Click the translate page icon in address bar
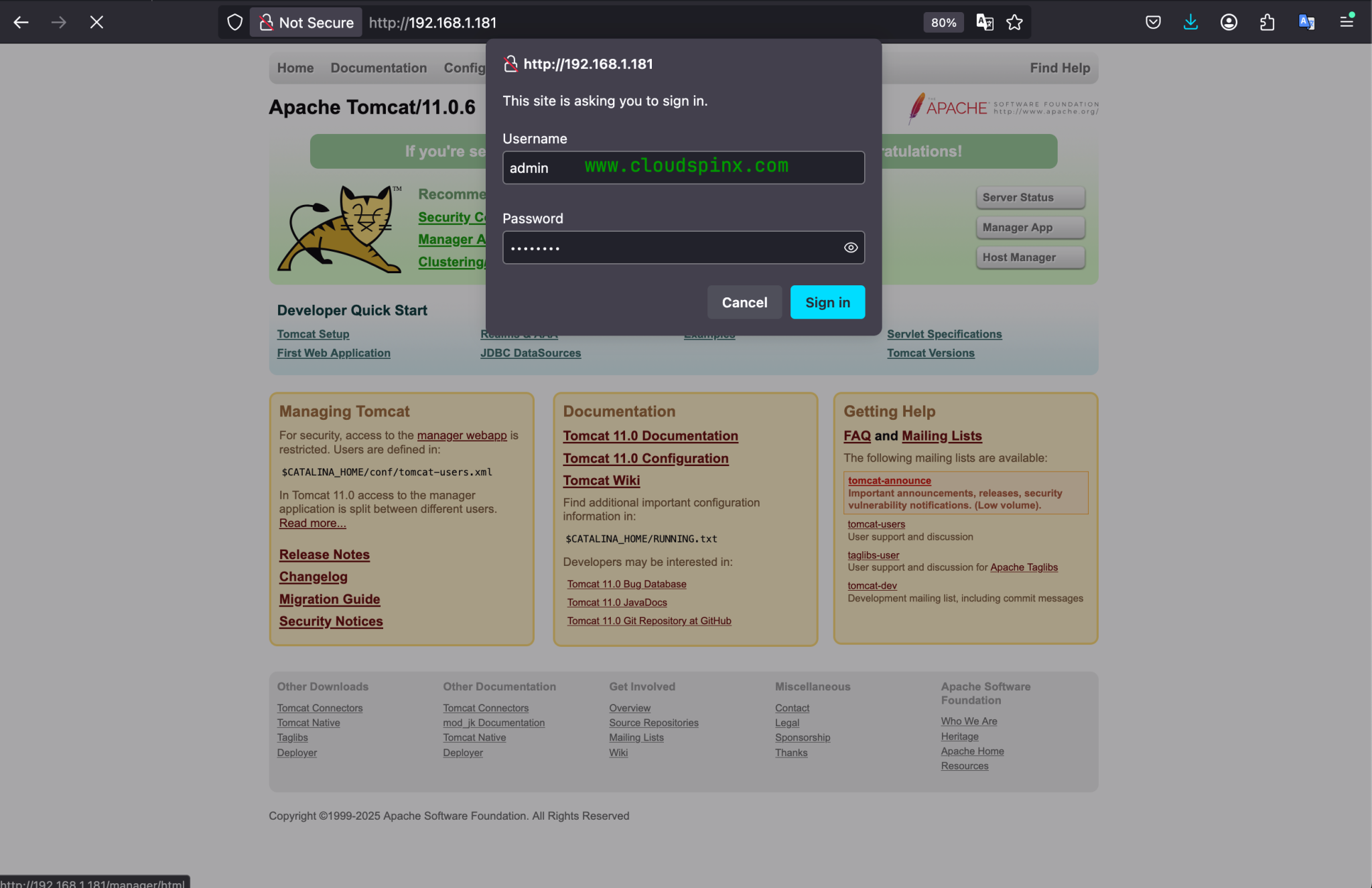 pos(984,22)
